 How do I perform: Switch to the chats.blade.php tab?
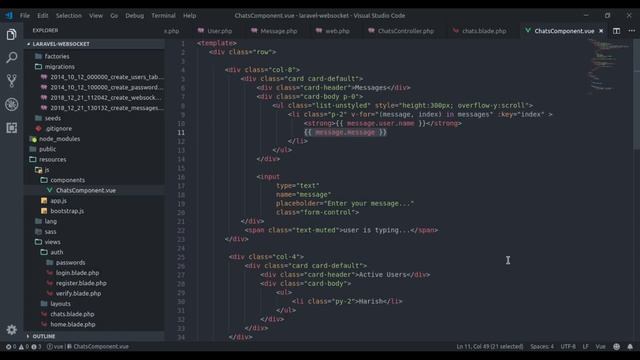pos(479,31)
